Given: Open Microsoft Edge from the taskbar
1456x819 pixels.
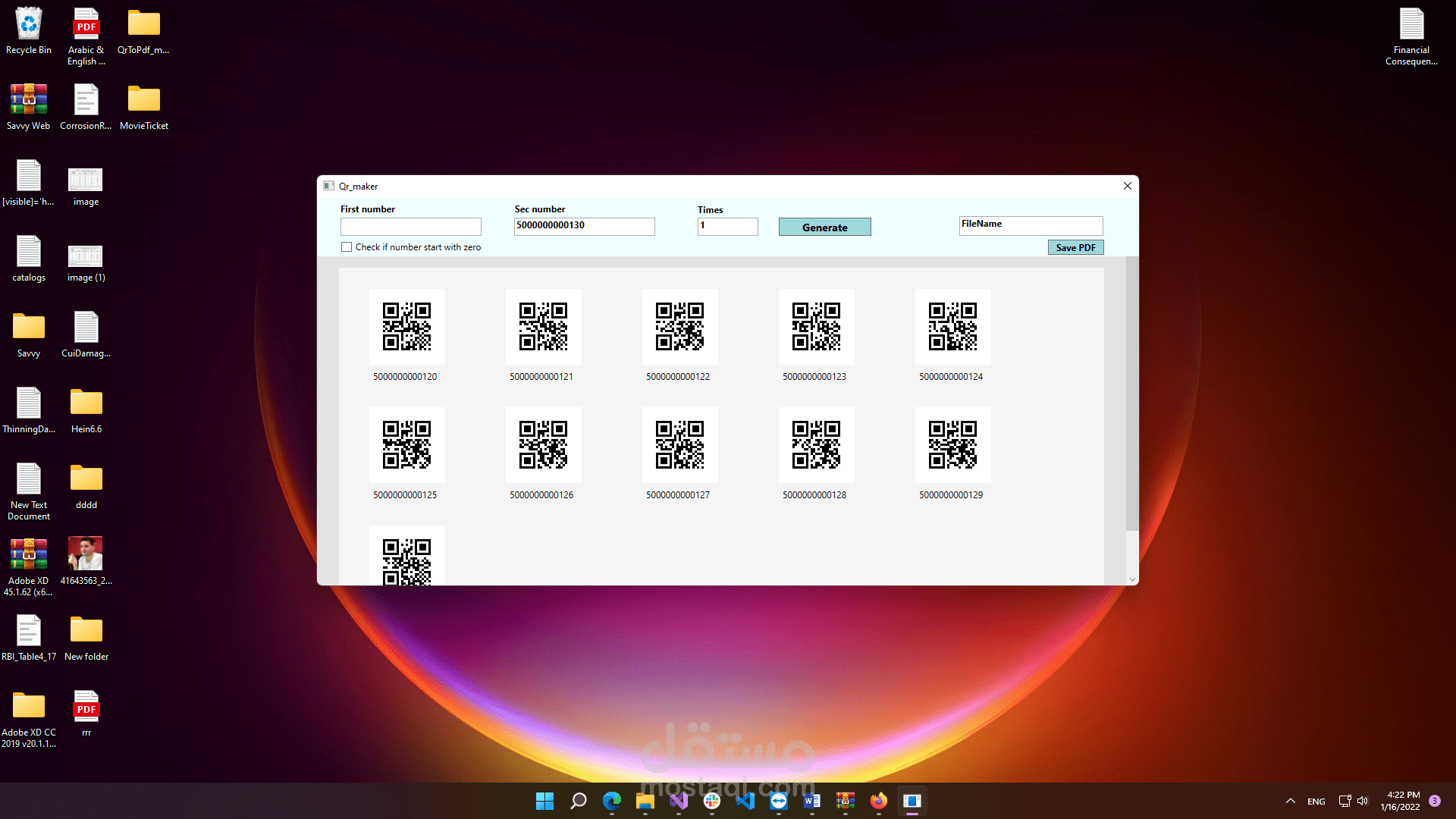Looking at the screenshot, I should pos(612,801).
